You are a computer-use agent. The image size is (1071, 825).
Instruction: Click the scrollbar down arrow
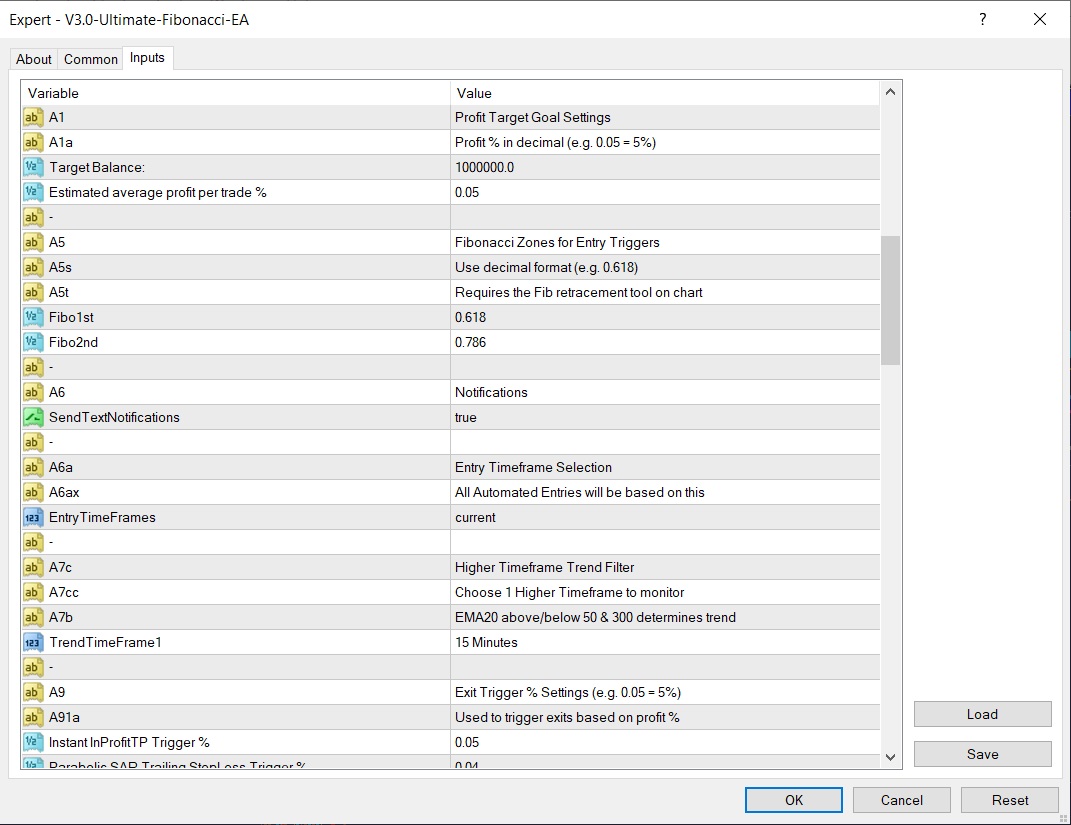[890, 757]
